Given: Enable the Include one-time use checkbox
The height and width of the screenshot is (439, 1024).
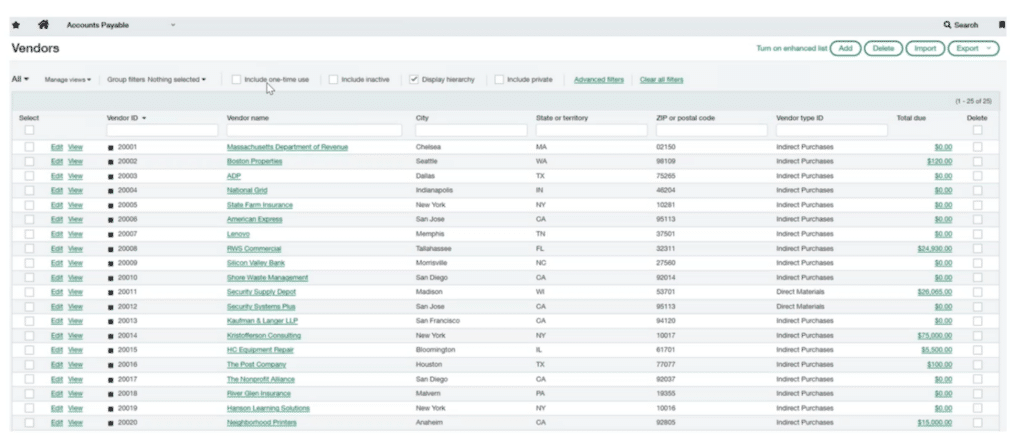Looking at the screenshot, I should pyautogui.click(x=236, y=79).
